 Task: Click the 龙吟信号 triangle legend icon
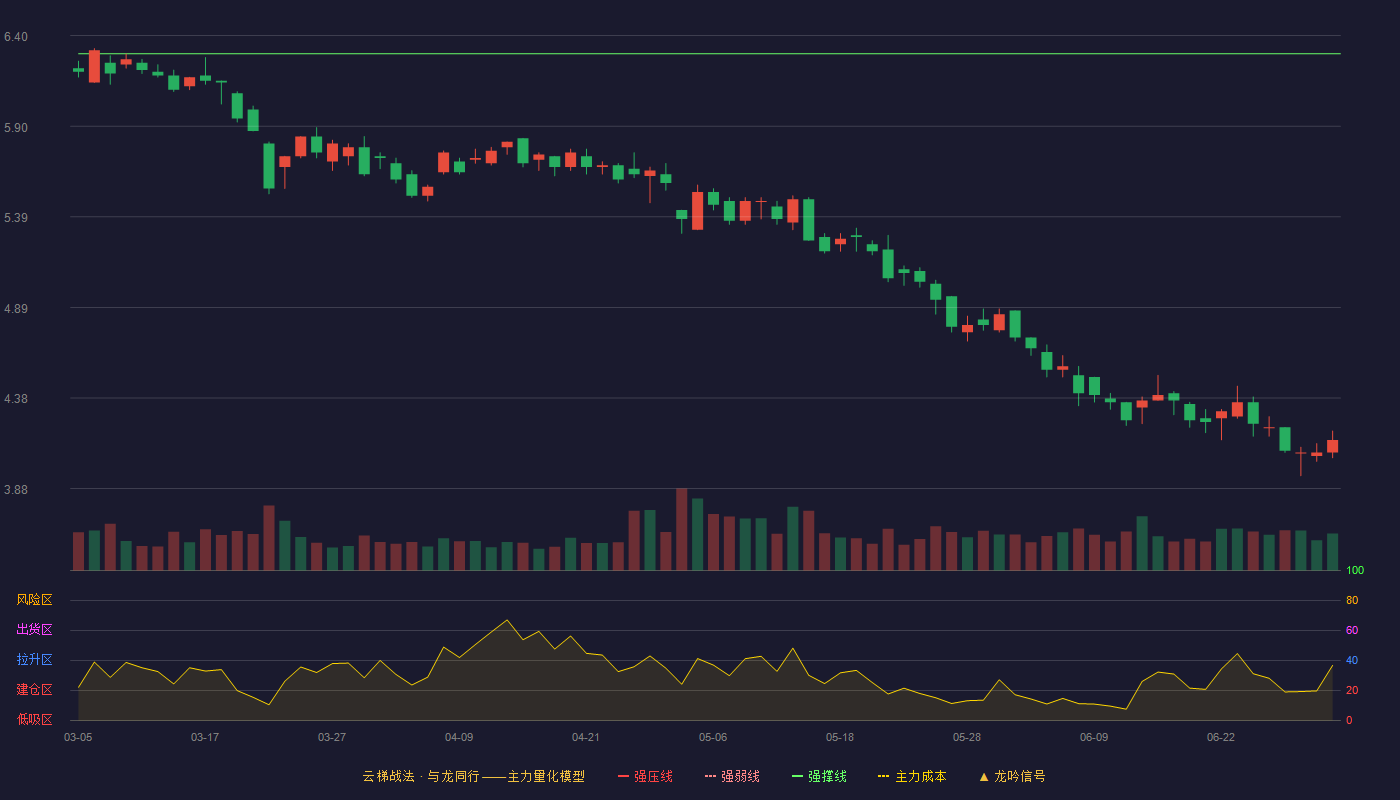click(984, 776)
